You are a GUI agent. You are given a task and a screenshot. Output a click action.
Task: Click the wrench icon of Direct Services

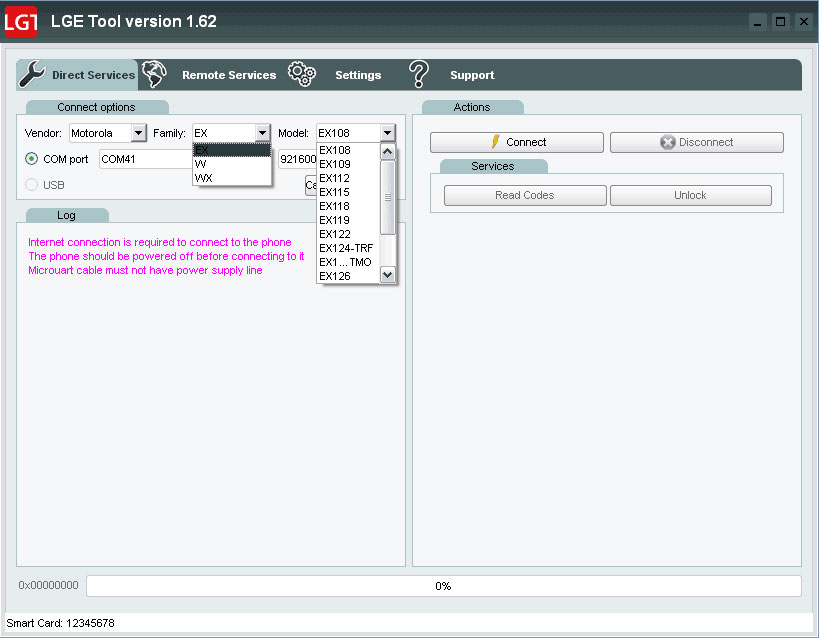[32, 74]
